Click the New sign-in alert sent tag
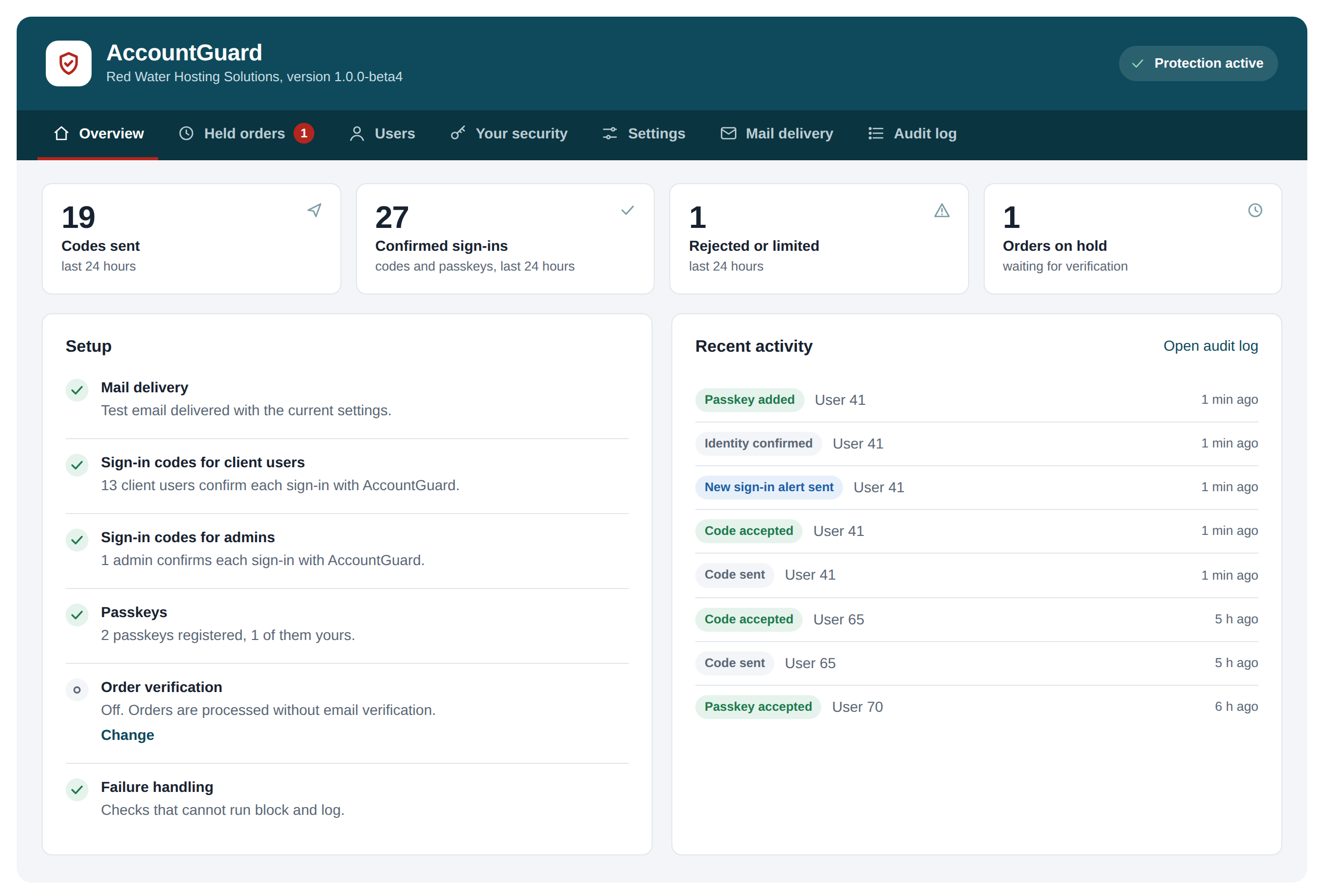Screen dimensions: 1324x896 coord(769,487)
